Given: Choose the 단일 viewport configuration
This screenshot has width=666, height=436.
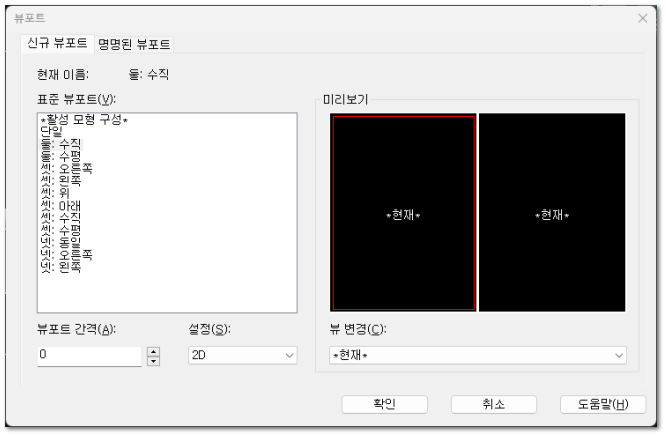Looking at the screenshot, I should [51, 132].
